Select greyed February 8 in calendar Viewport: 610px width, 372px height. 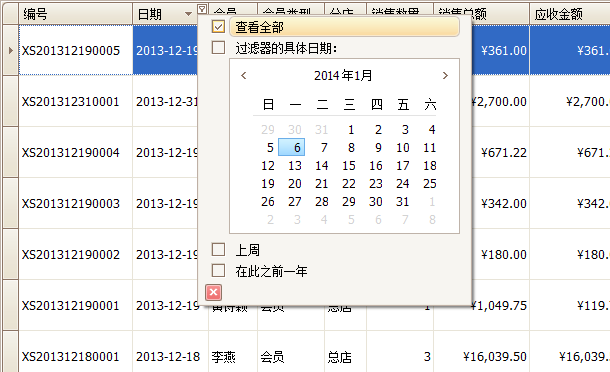click(x=432, y=220)
